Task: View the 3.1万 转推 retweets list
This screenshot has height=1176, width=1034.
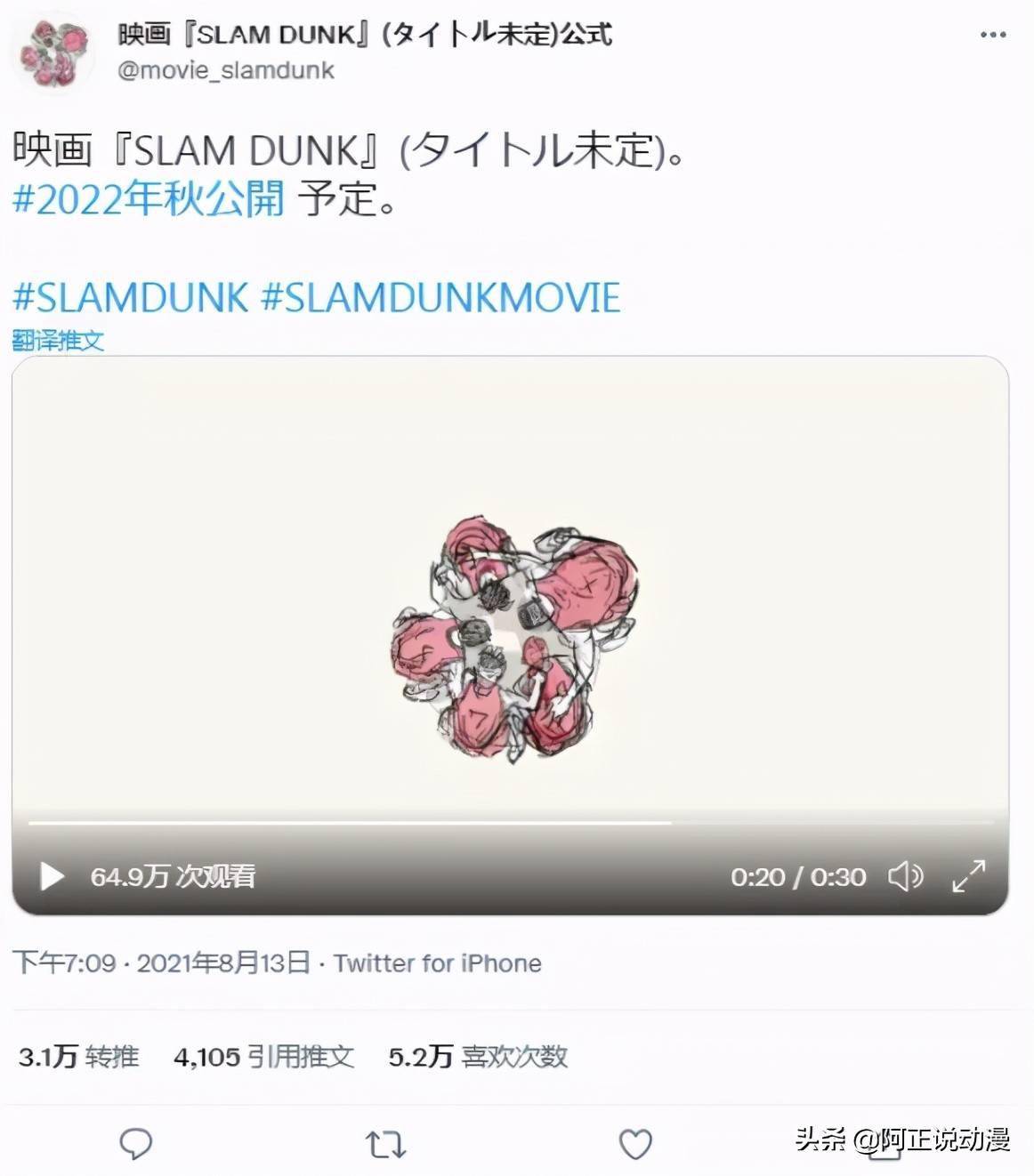Action: tap(79, 1057)
